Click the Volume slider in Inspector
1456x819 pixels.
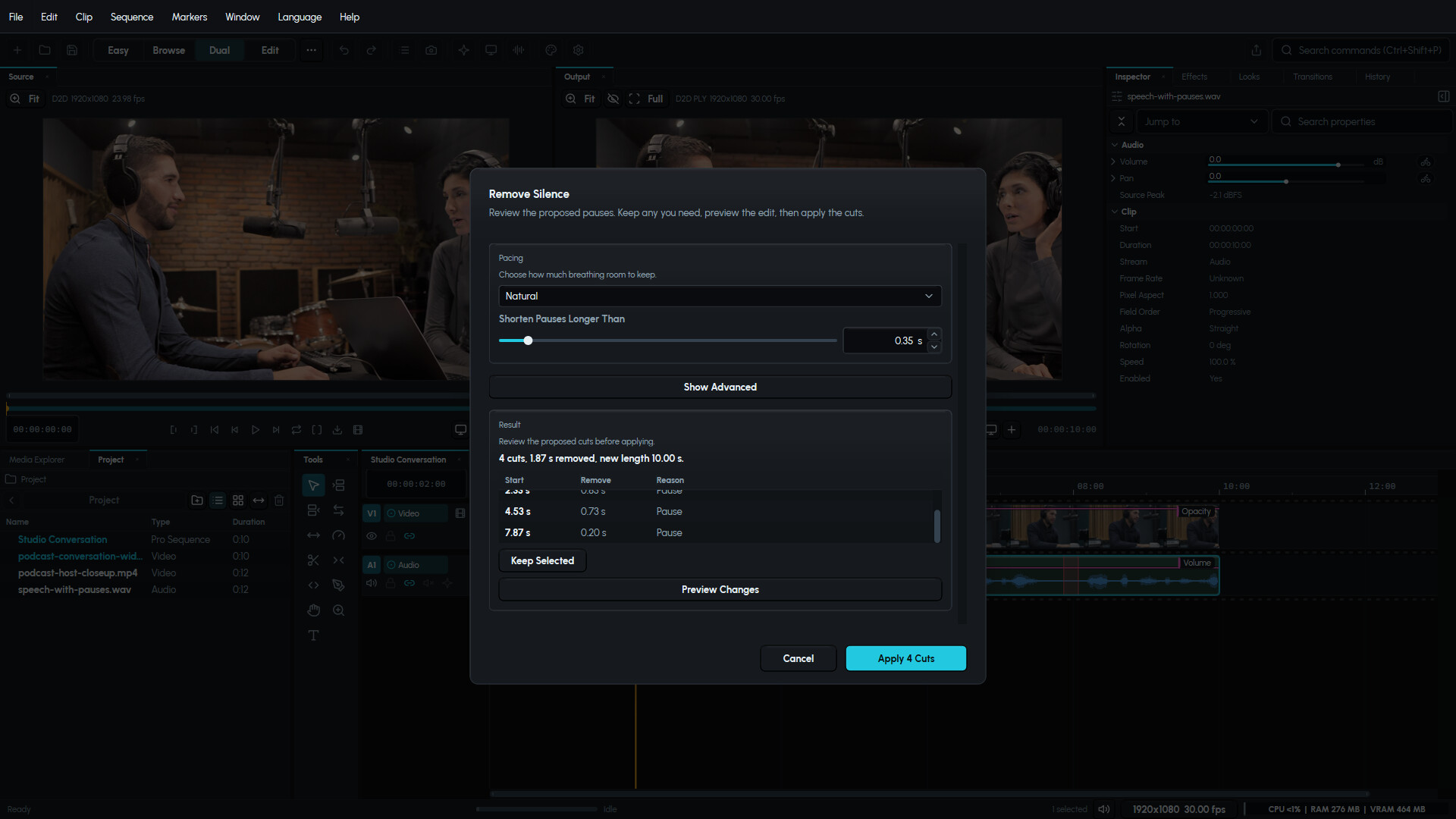tap(1285, 165)
